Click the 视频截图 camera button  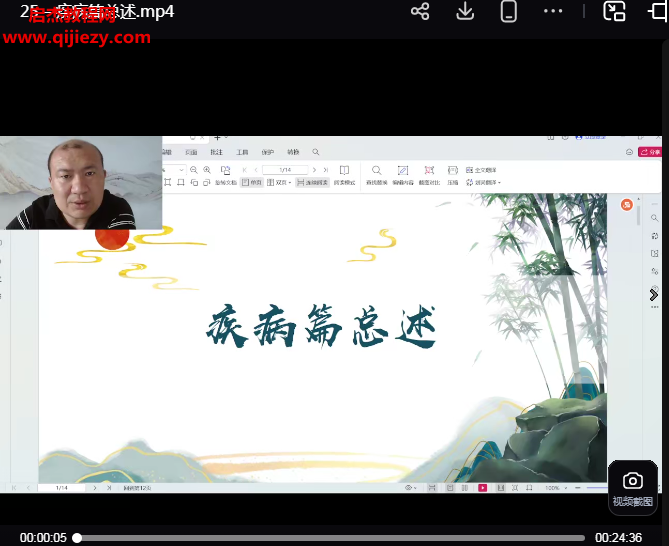tap(632, 487)
